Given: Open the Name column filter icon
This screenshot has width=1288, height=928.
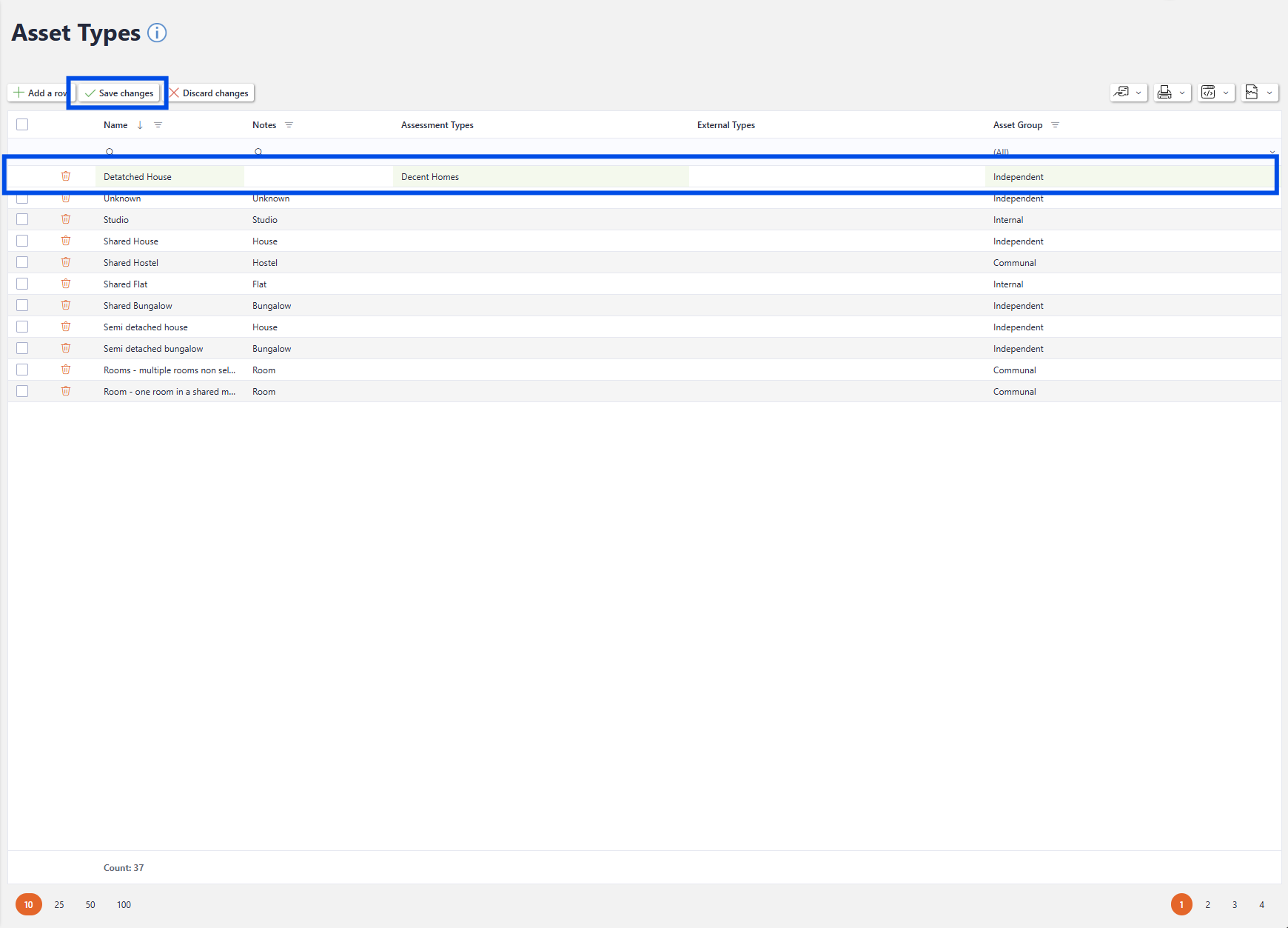Looking at the screenshot, I should coord(158,125).
